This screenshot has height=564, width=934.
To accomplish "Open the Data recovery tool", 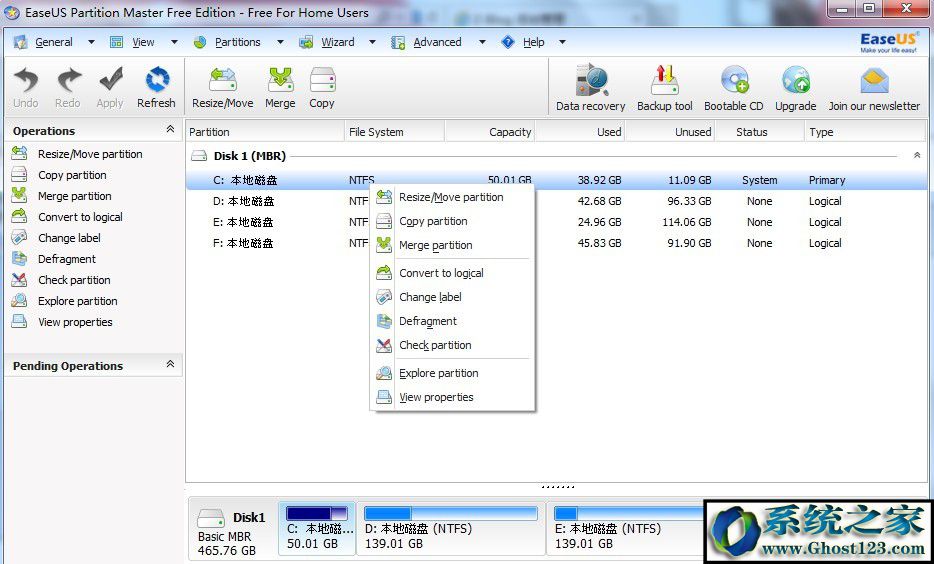I will (590, 88).
